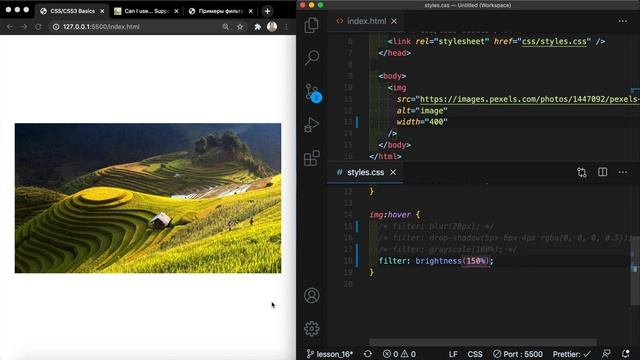Click the horizontal scrollbar in styles.css editor
Image resolution: width=640 pixels, height=360 pixels.
[483, 342]
